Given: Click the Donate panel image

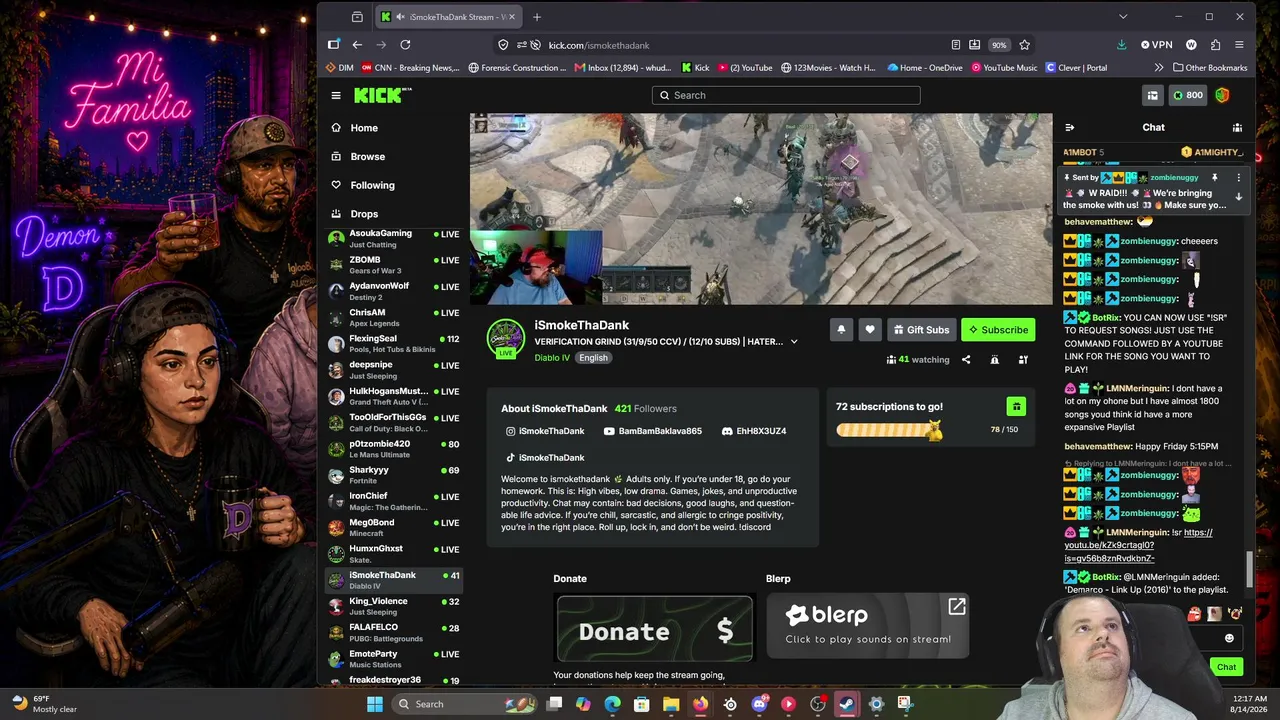Looking at the screenshot, I should 655,629.
